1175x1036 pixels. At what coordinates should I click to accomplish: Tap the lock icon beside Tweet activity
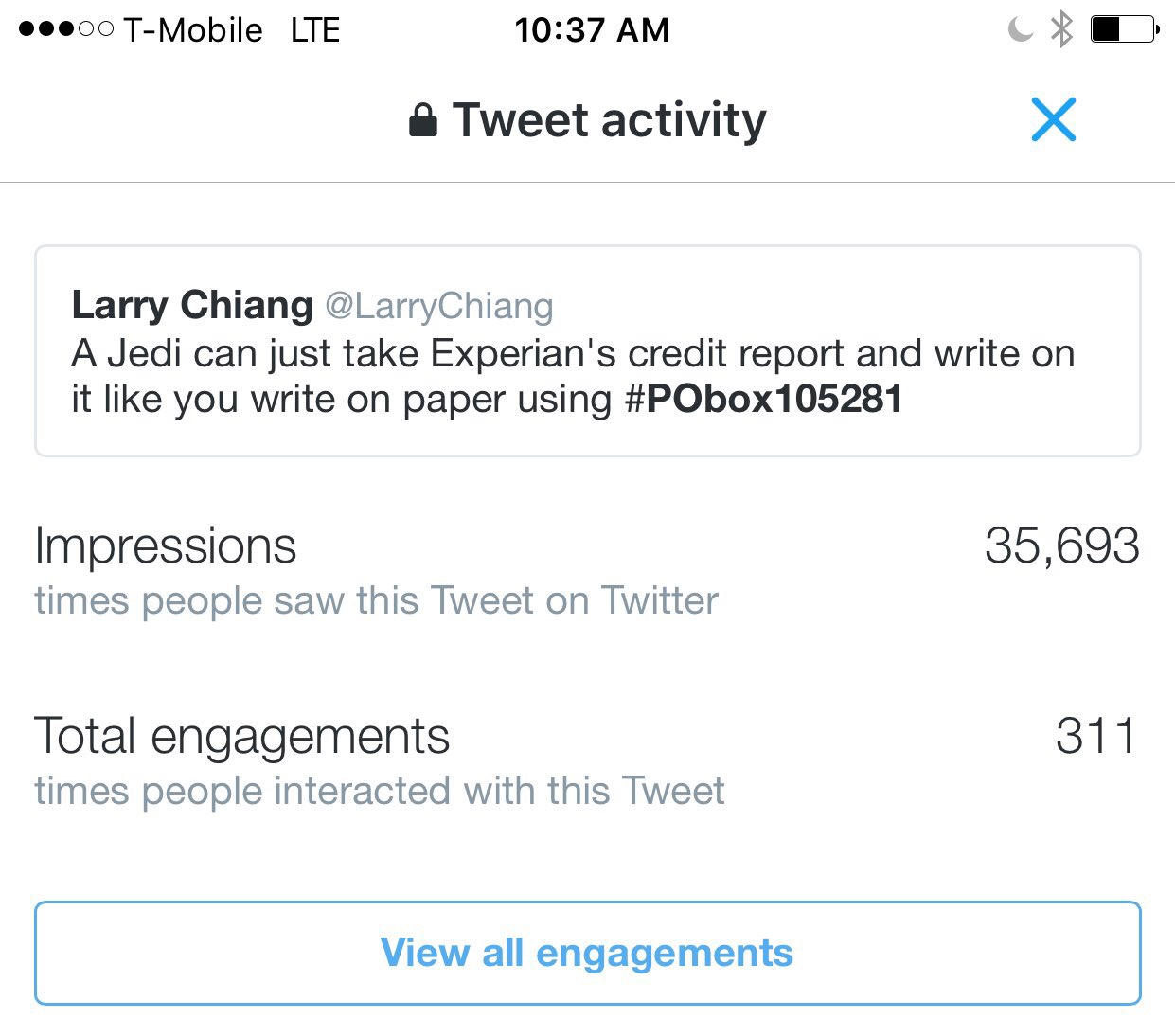click(x=422, y=120)
